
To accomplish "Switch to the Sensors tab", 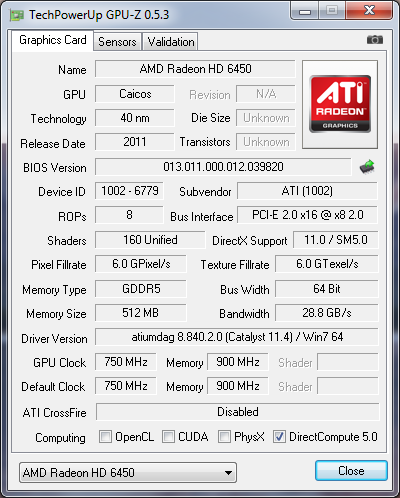I will [117, 42].
